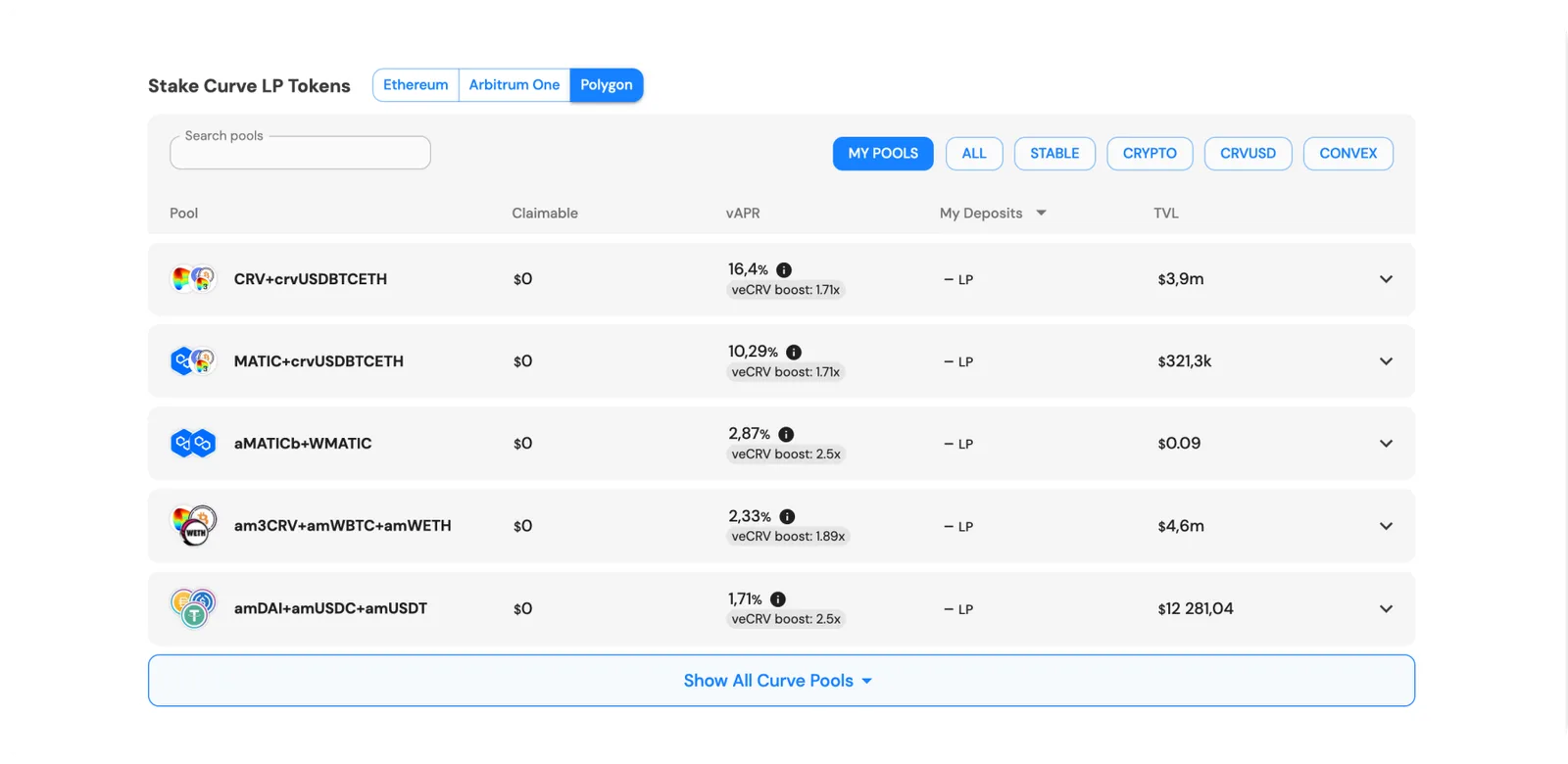
Task: Select the CRVUSD filter button
Action: click(x=1248, y=154)
